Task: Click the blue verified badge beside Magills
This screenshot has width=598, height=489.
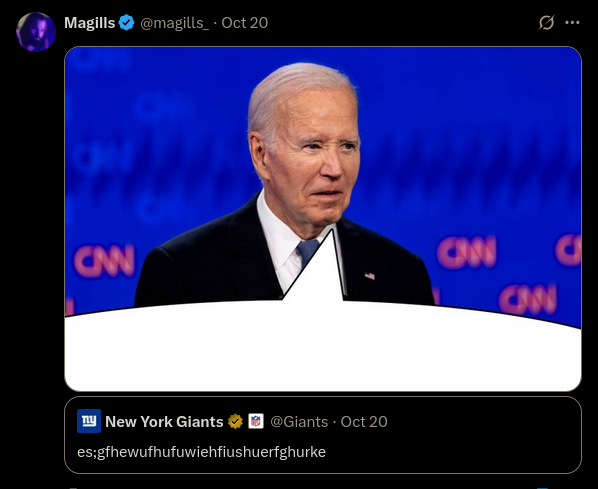Action: pos(126,23)
